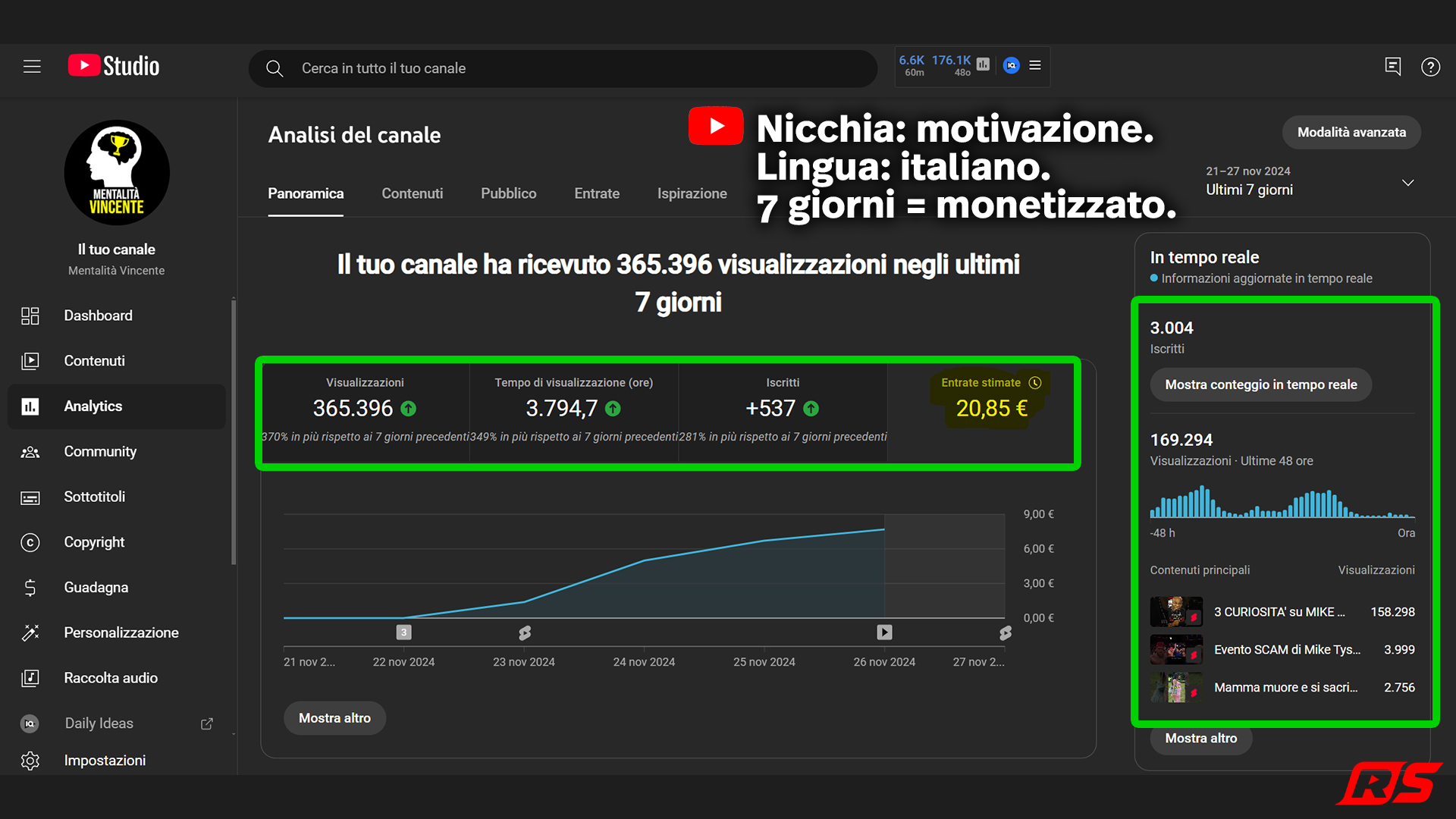Click thumbnail of Evento SCAM video
The image size is (1456, 819).
(1176, 650)
